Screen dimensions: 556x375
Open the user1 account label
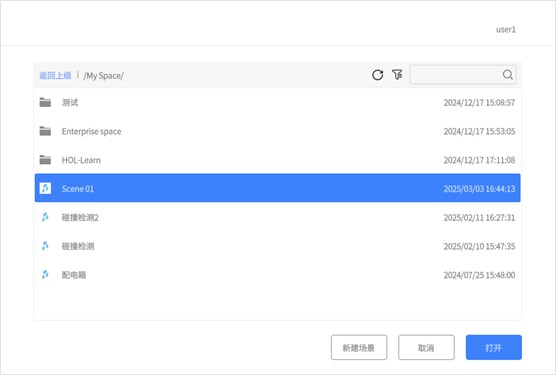click(506, 29)
